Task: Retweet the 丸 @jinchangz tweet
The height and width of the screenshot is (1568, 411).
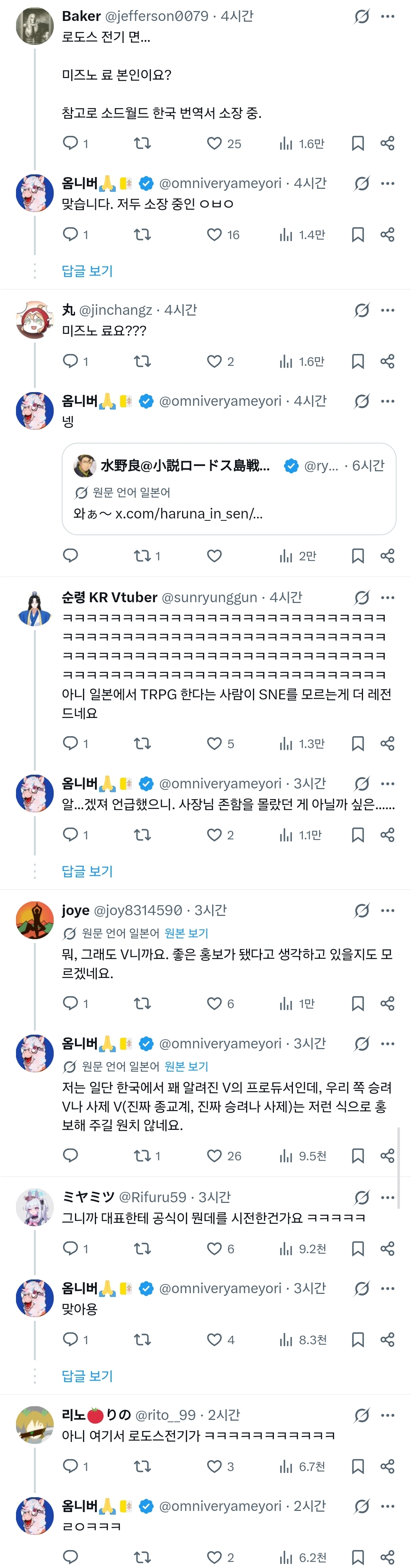Action: pos(142,362)
